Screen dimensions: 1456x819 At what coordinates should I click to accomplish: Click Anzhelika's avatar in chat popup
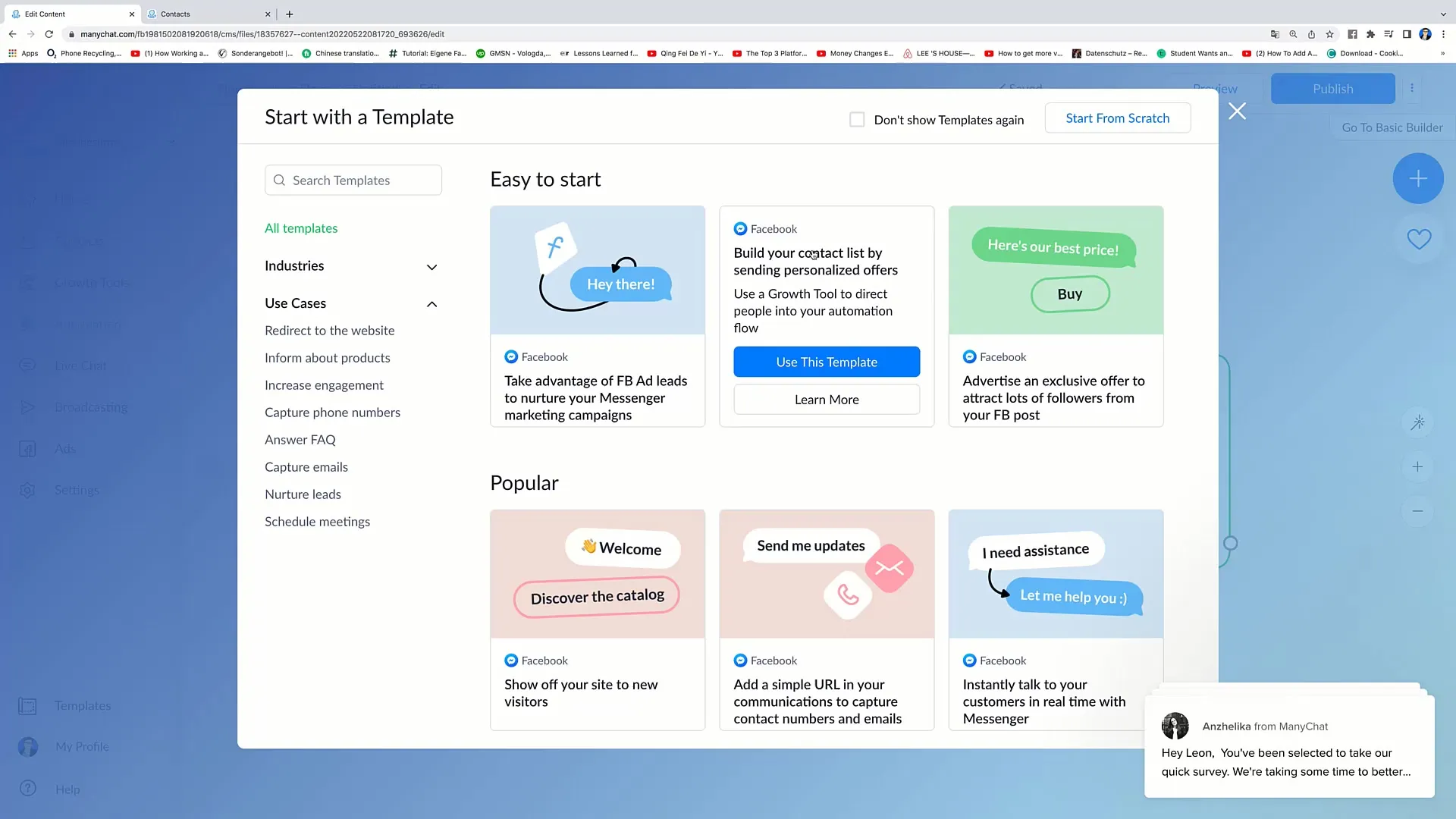pyautogui.click(x=1175, y=726)
